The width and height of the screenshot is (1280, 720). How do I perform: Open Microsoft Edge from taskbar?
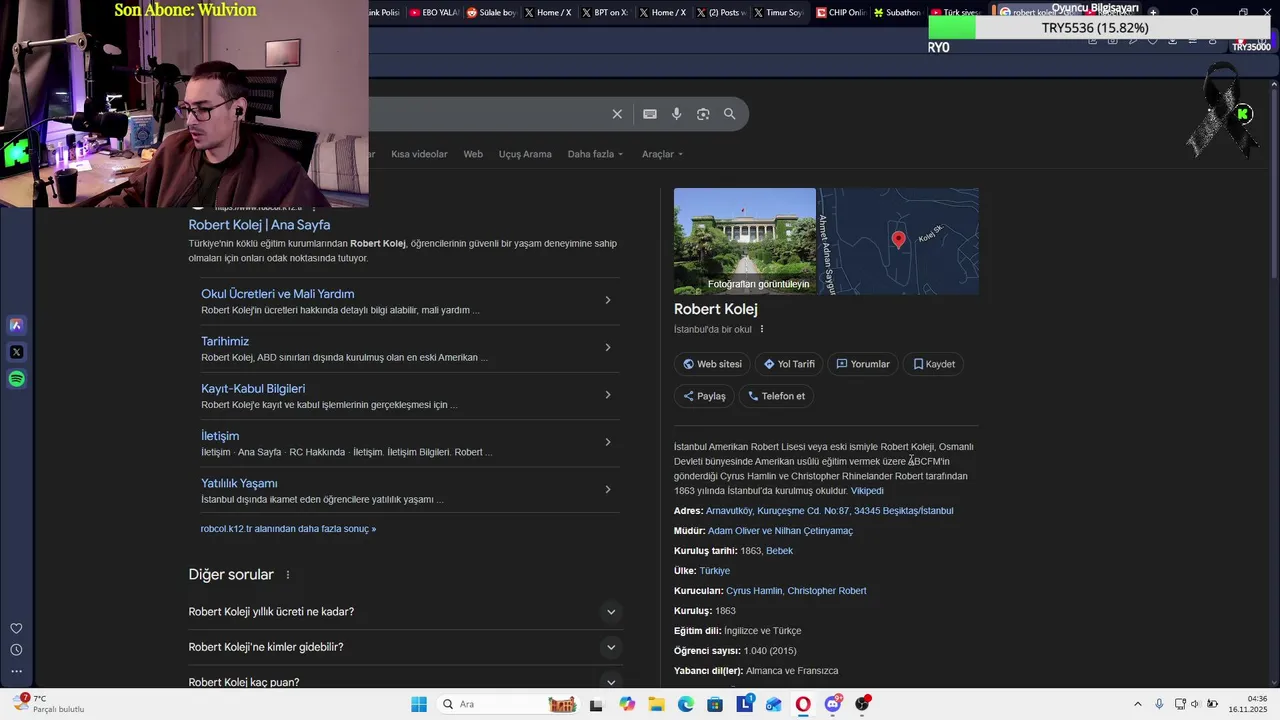pyautogui.click(x=686, y=704)
